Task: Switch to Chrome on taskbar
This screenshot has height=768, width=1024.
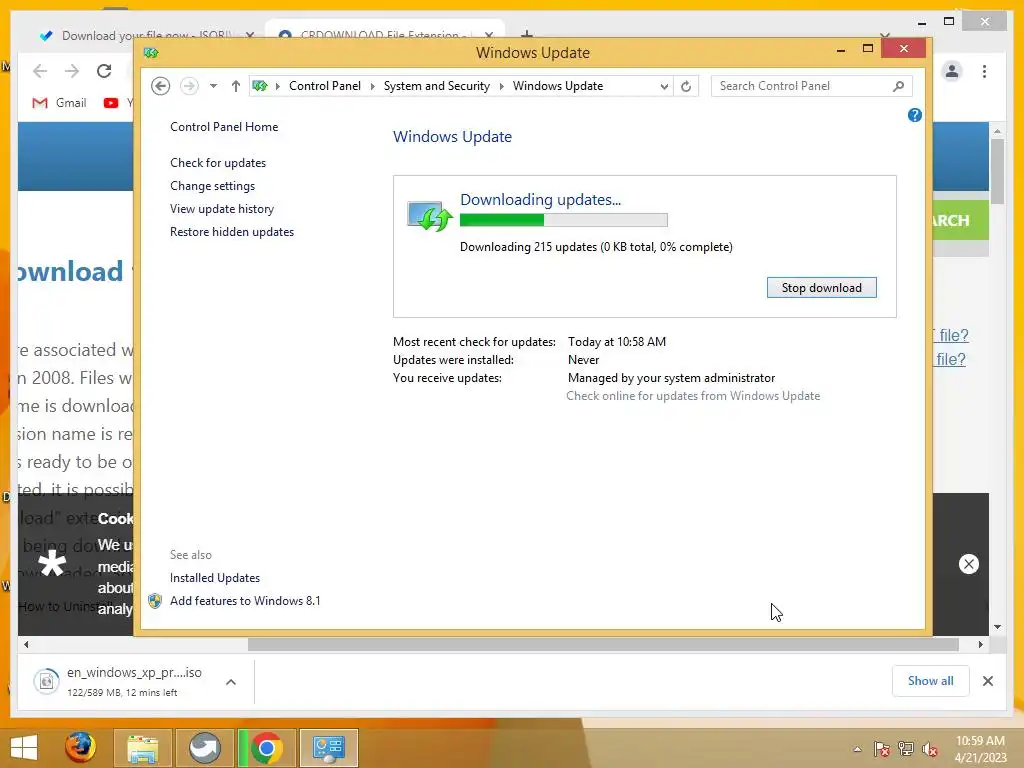Action: pyautogui.click(x=267, y=748)
